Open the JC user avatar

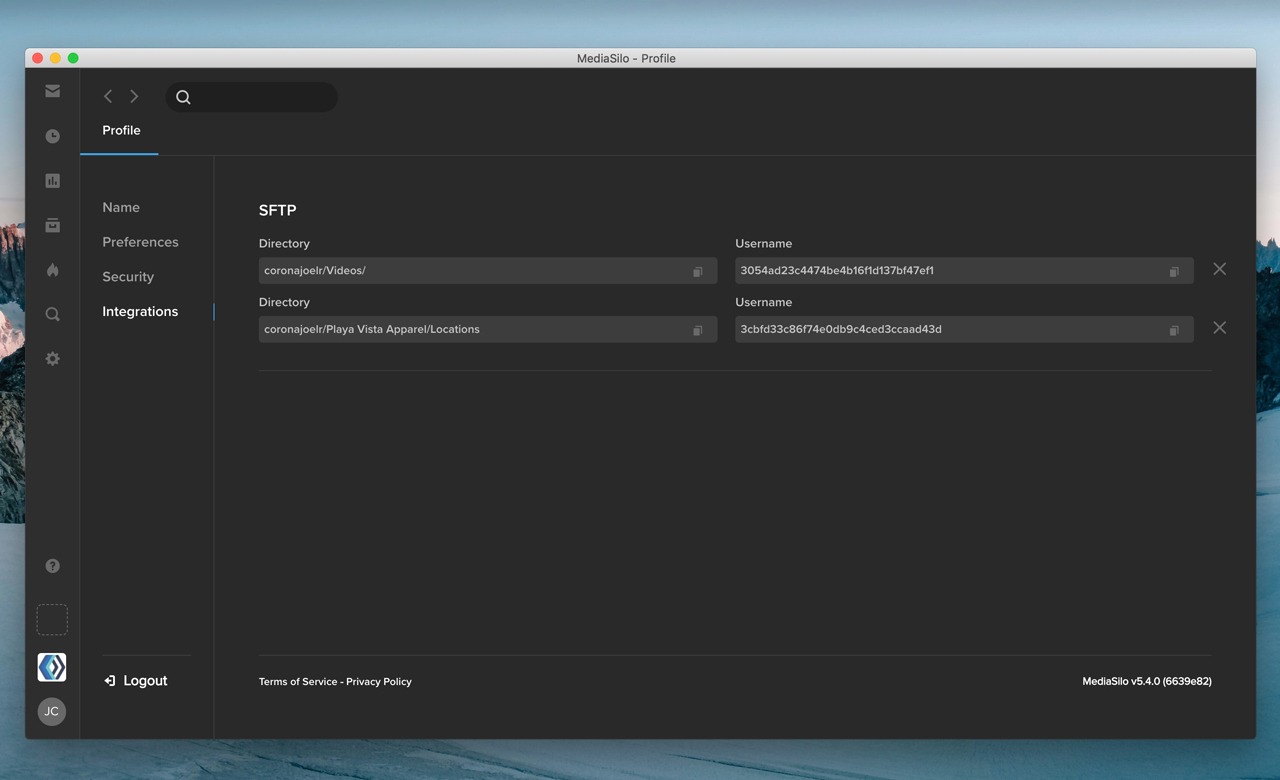coord(52,712)
